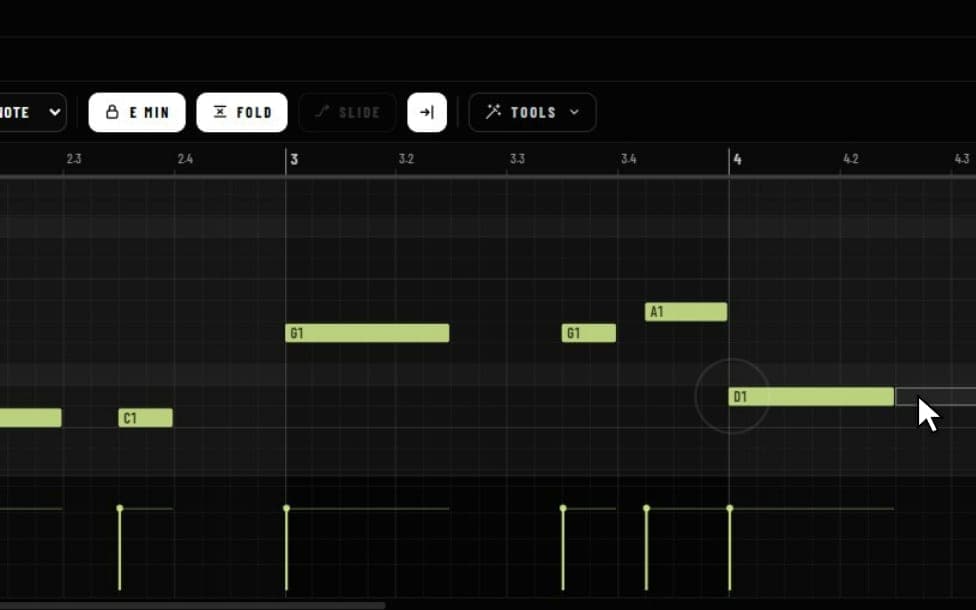Viewport: 976px width, 610px height.
Task: Click the 2.3 beat marker in ruler
Action: [x=74, y=159]
